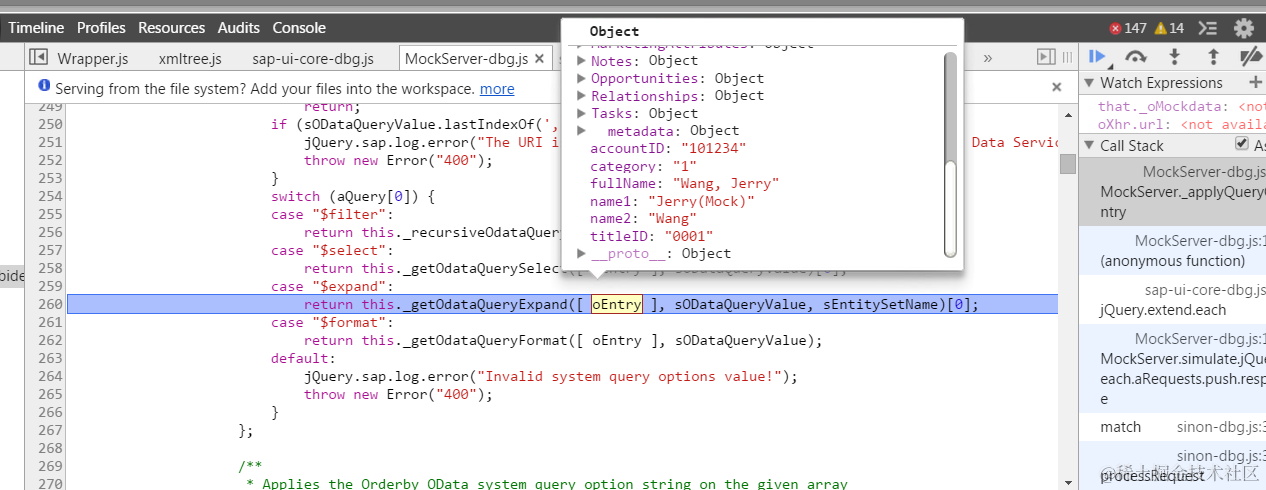Select MockServer._applyQuery call stack frame

[x=1172, y=191]
